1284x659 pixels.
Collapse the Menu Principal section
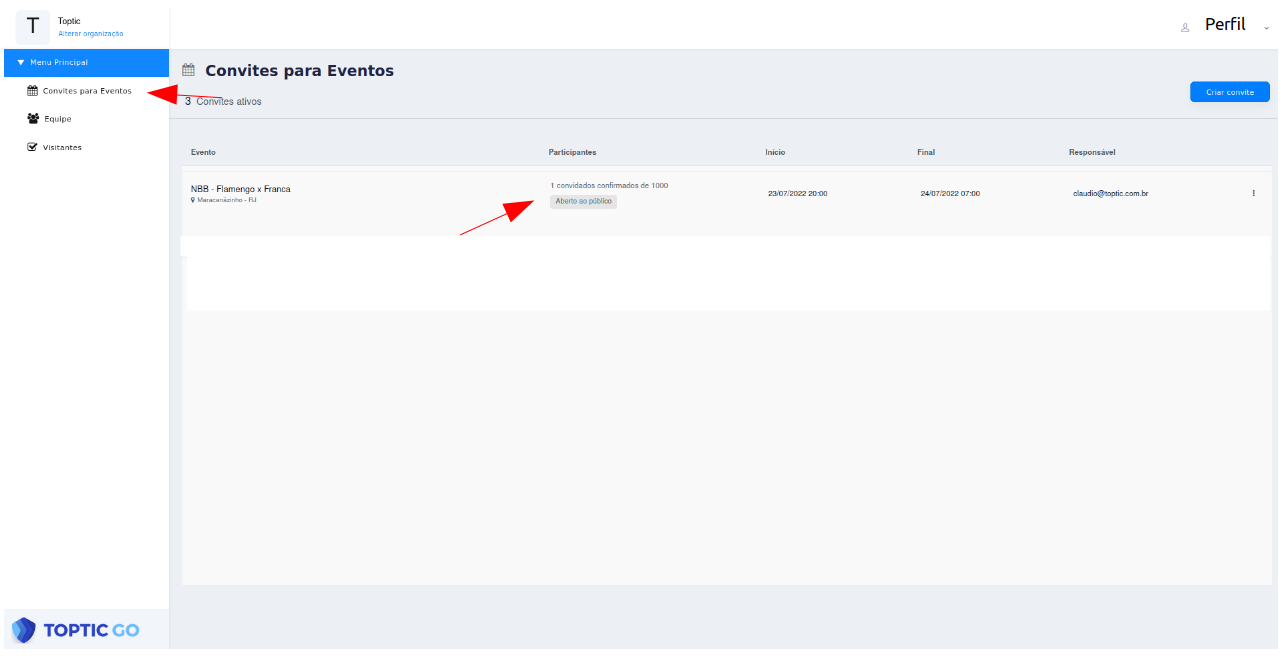pos(21,63)
